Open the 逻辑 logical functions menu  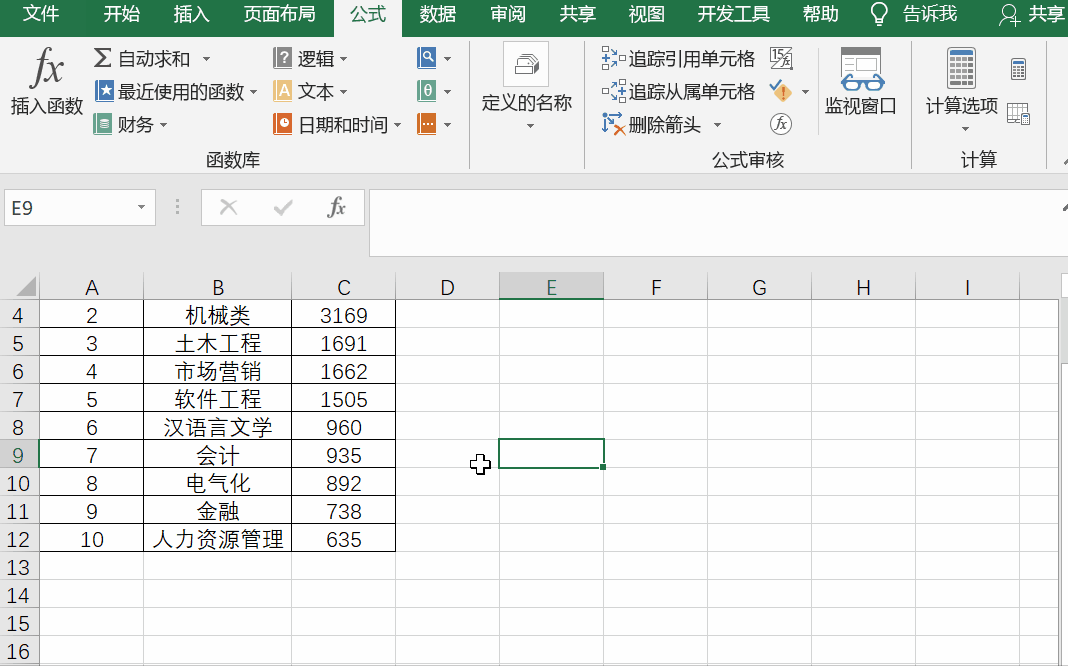pyautogui.click(x=311, y=59)
